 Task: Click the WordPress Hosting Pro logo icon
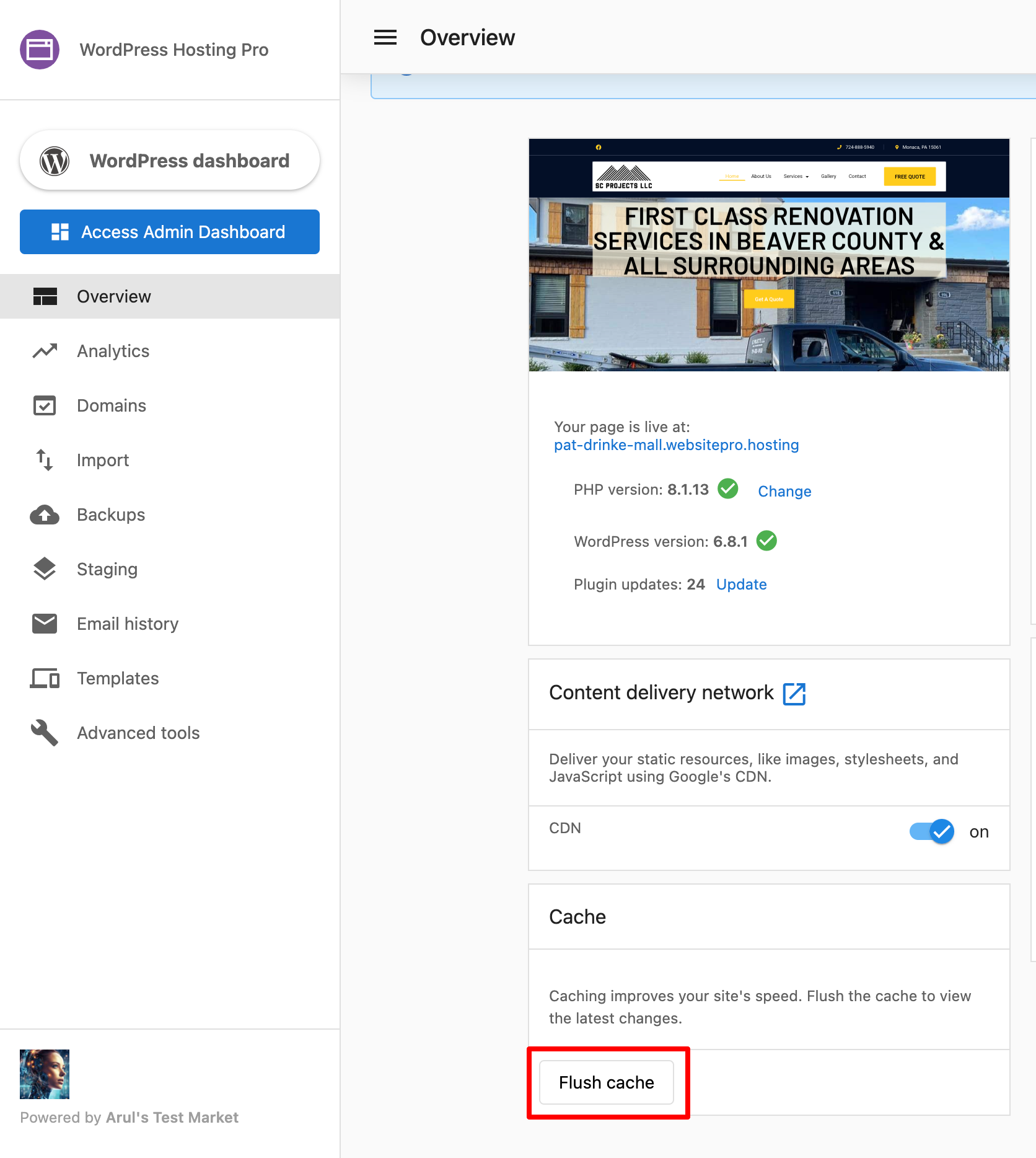40,50
